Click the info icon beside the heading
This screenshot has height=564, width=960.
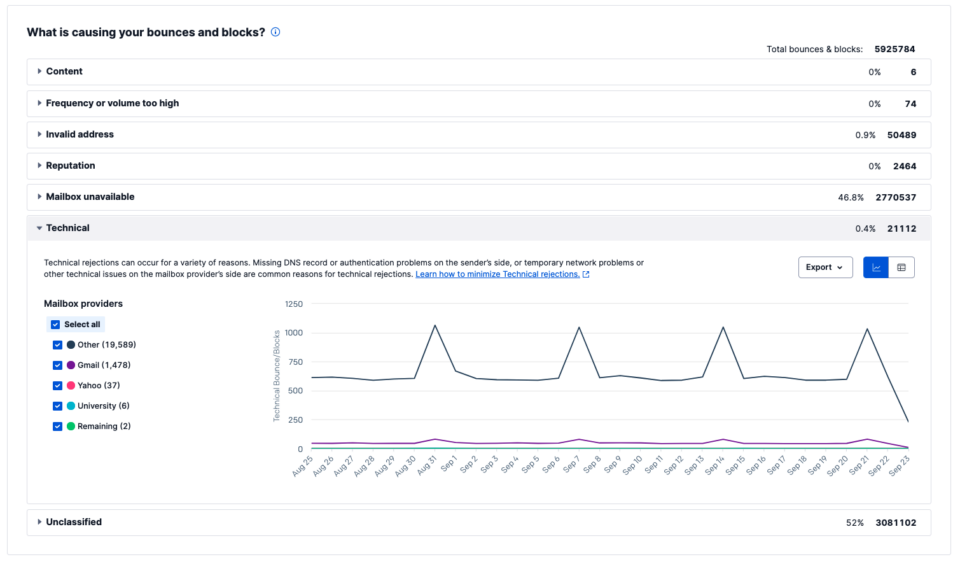click(x=275, y=32)
